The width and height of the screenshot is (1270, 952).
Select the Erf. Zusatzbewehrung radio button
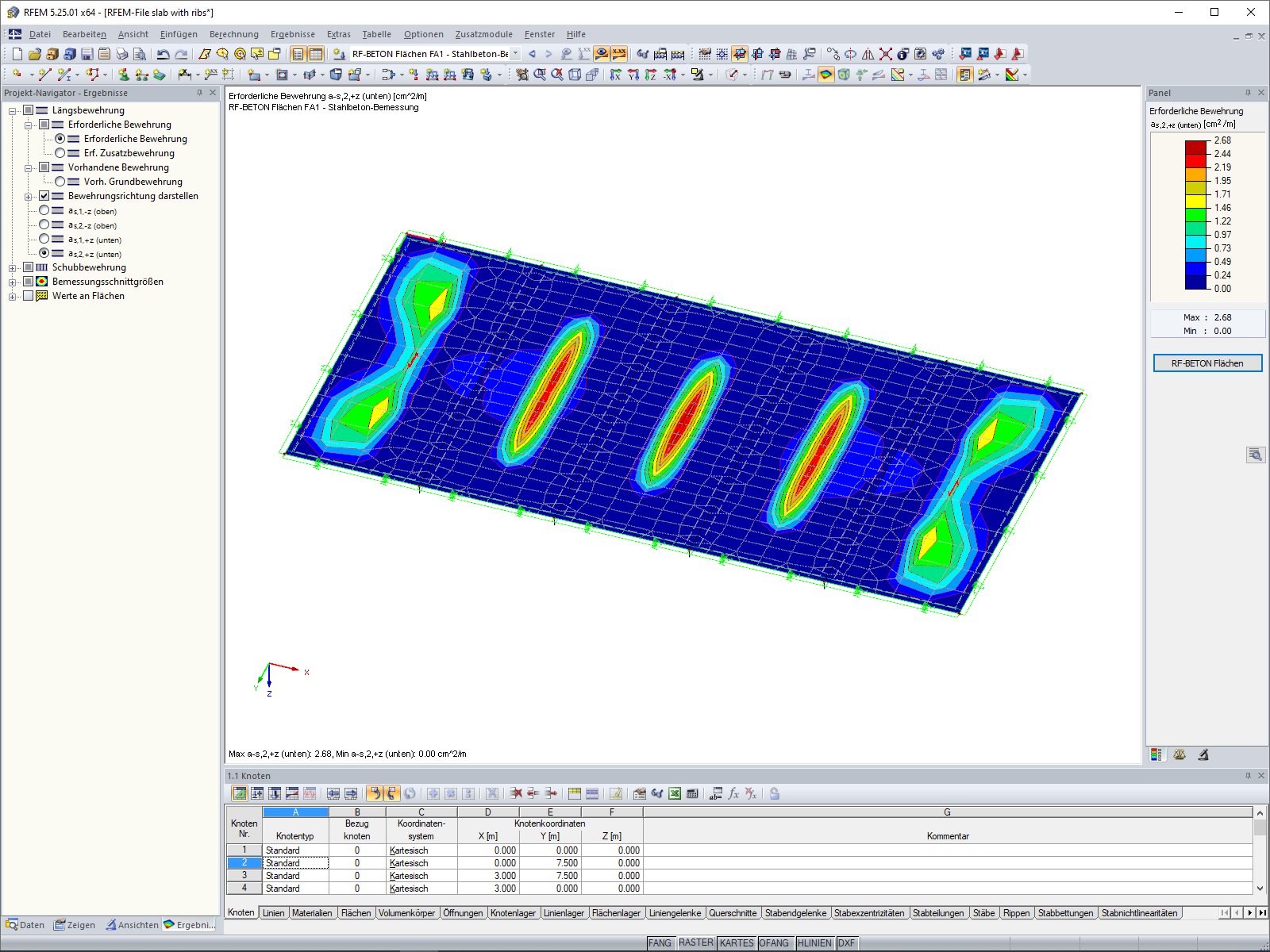[60, 153]
